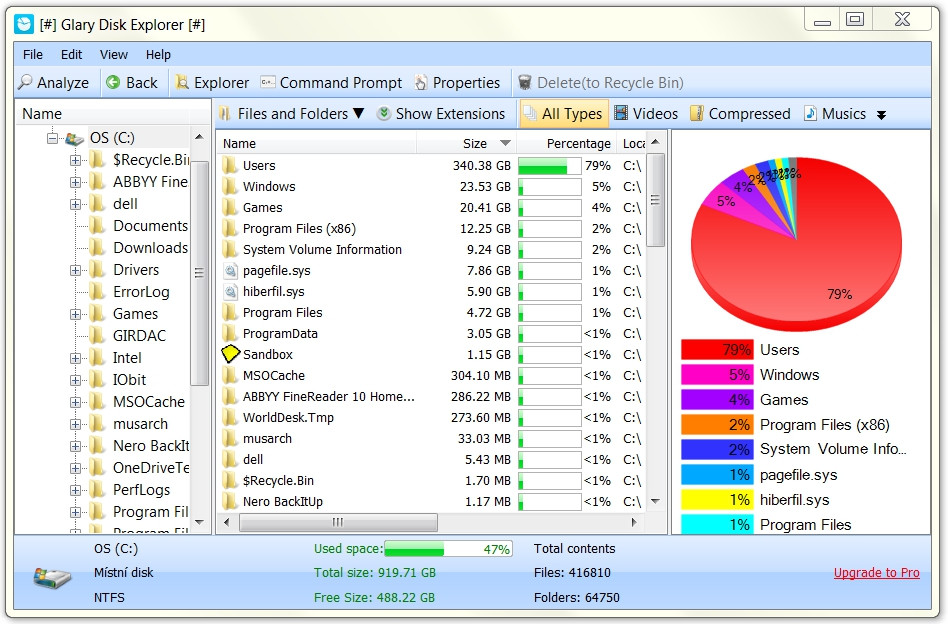Click the Show Extensions green icon
This screenshot has height=624, width=948.
point(383,113)
